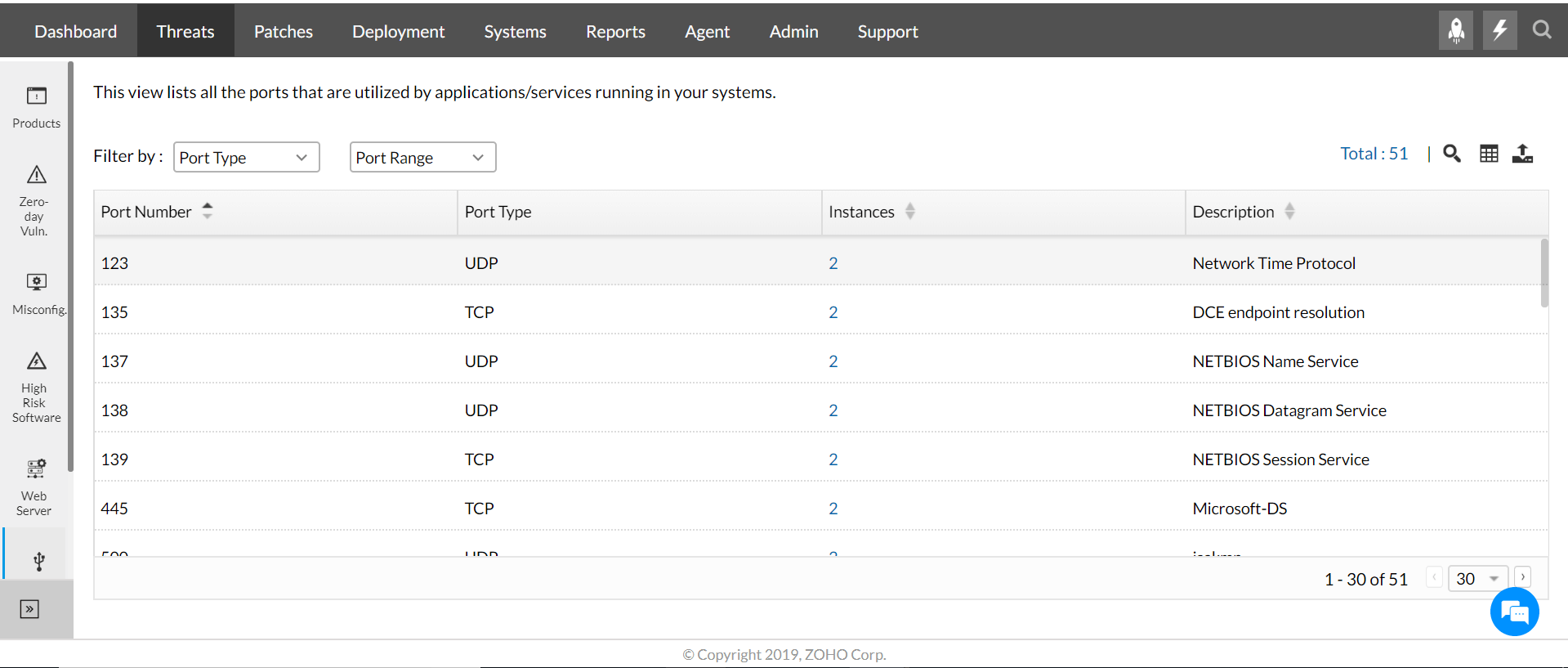The image size is (1568, 668).
Task: Open Zero-day Vuln. in sidebar
Action: [36, 200]
